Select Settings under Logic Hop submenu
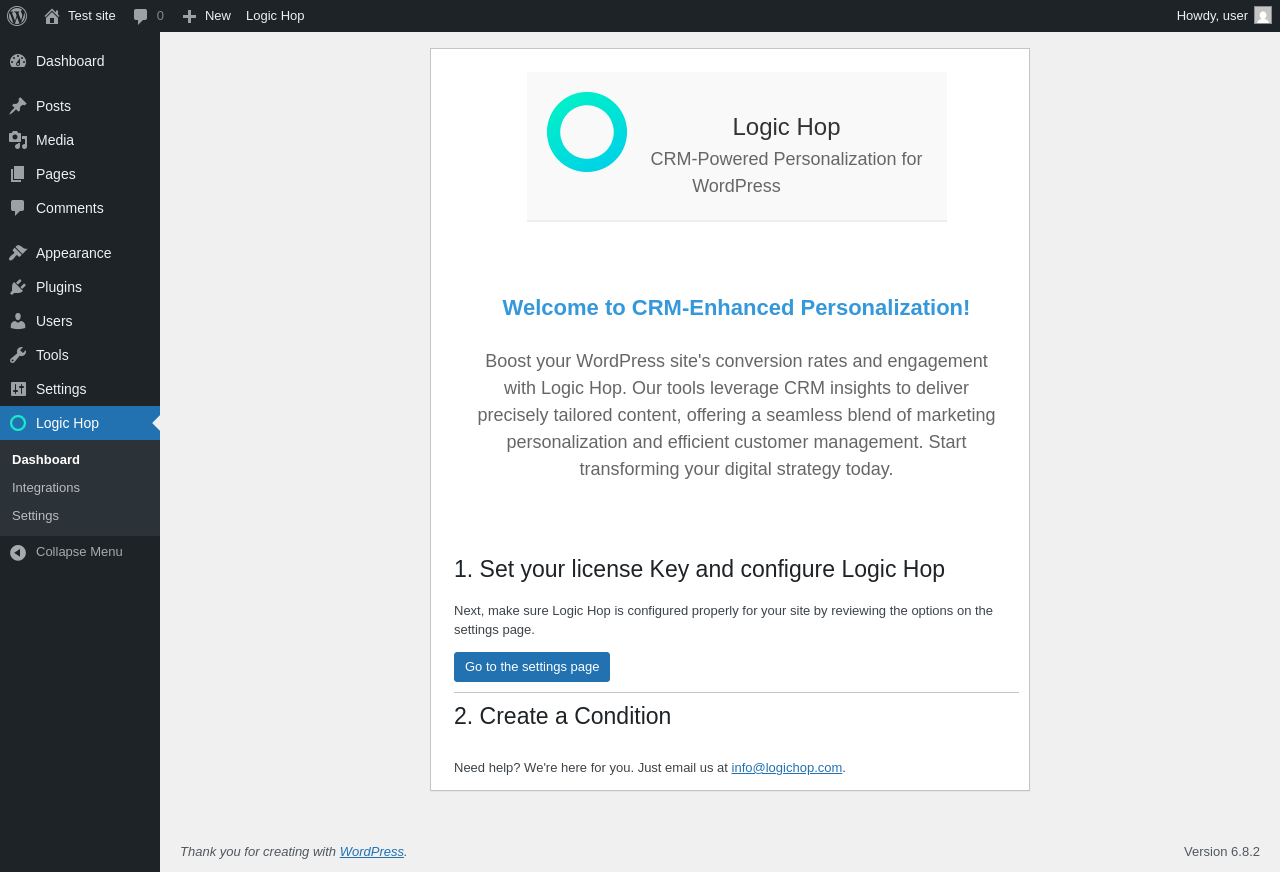 (35, 516)
